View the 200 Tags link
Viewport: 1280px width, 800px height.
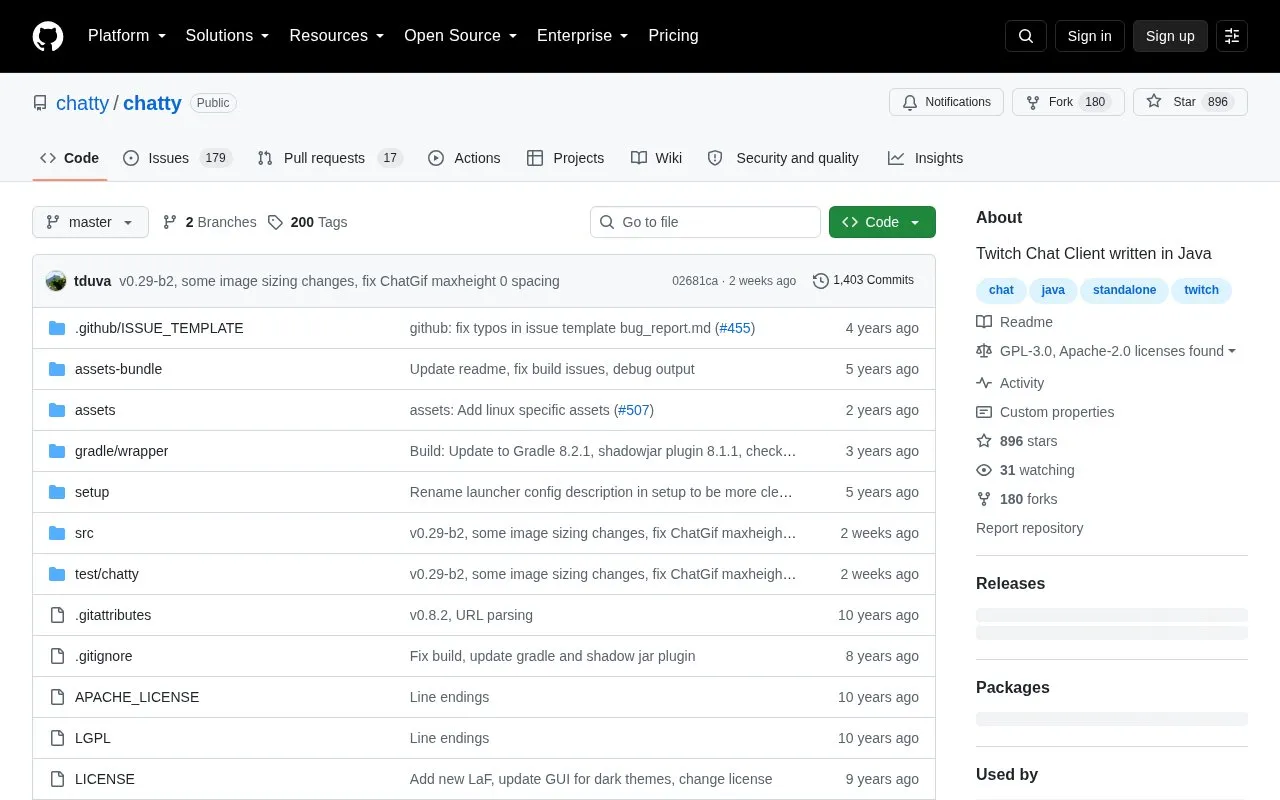pyautogui.click(x=307, y=222)
